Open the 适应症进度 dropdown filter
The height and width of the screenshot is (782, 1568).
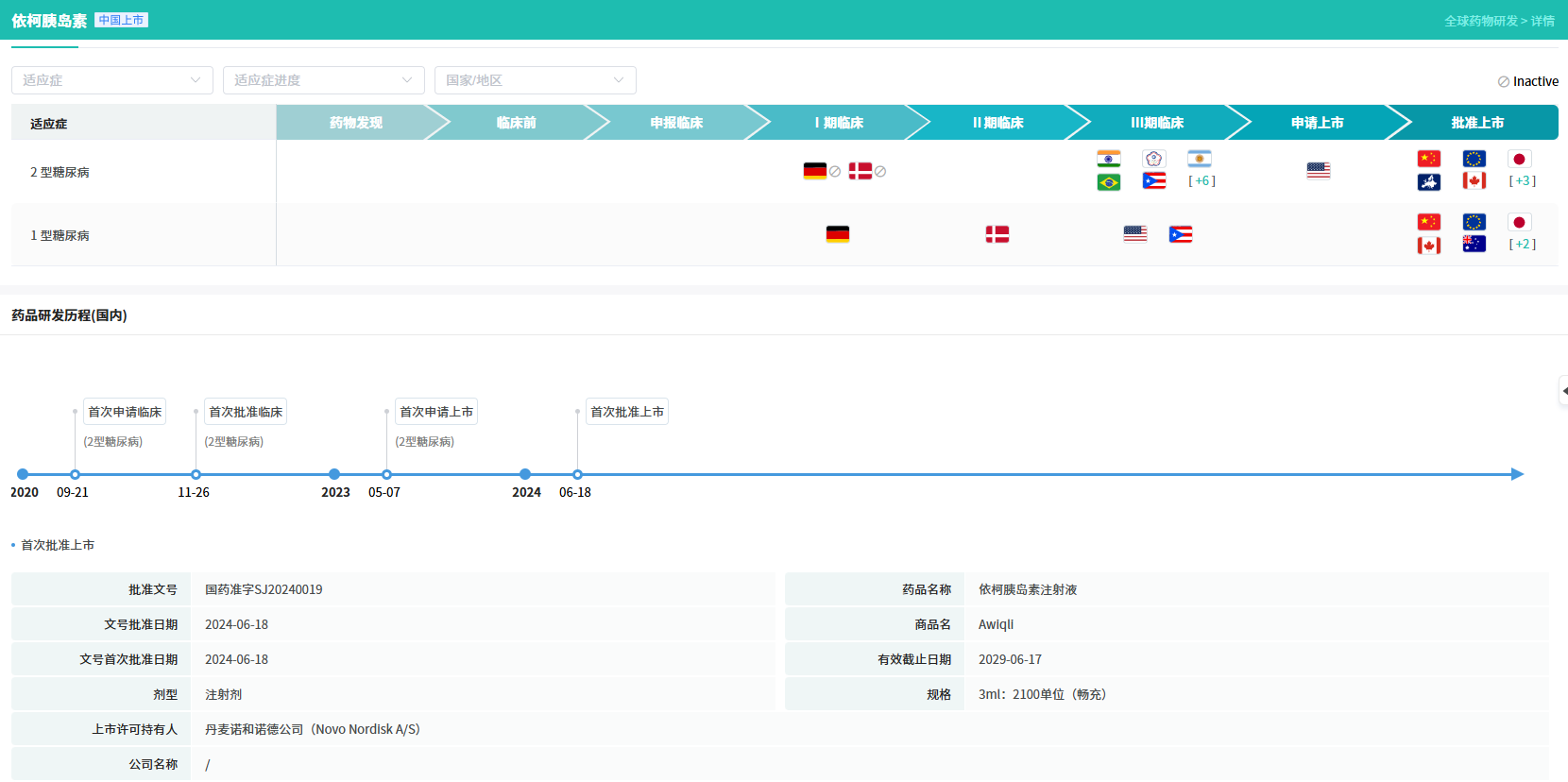pyautogui.click(x=324, y=80)
